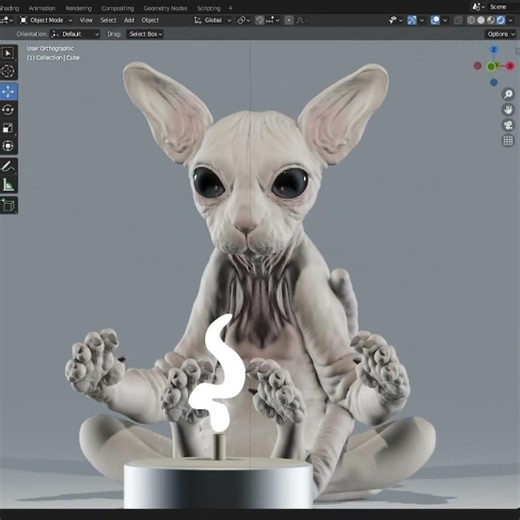Switch to the Scripting workspace tab

coord(208,8)
